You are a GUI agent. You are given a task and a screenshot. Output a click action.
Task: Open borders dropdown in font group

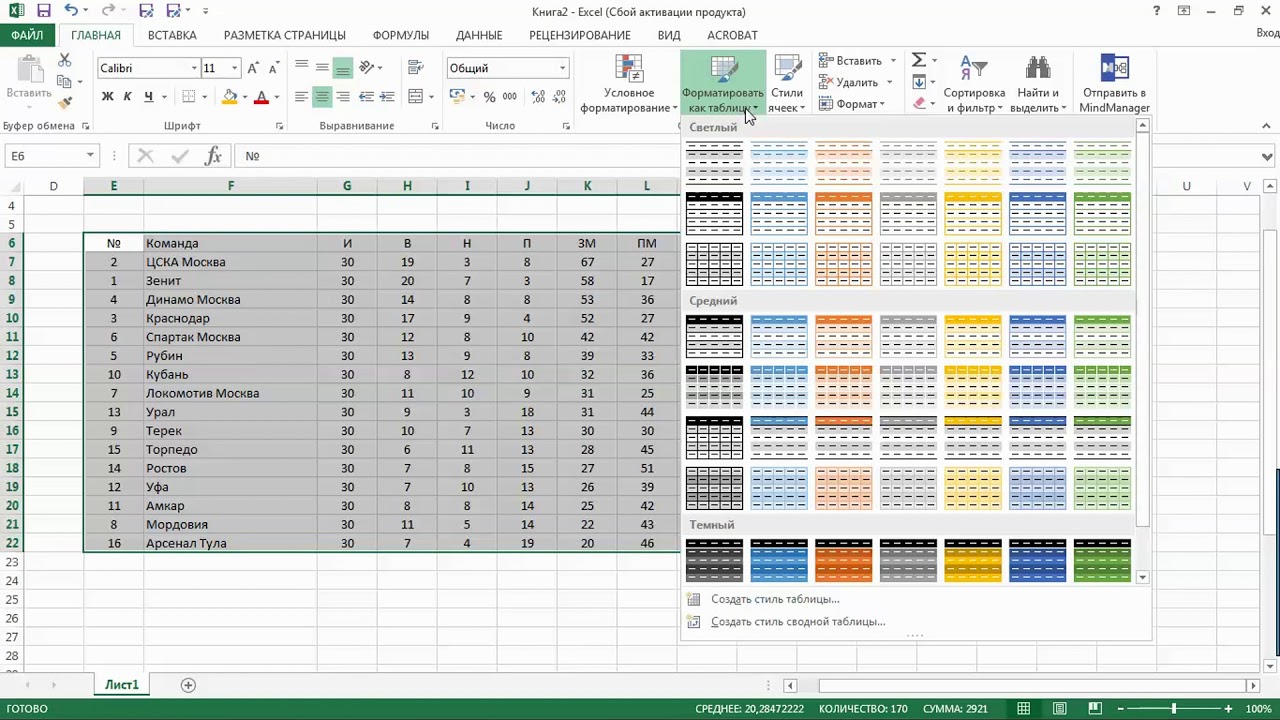tap(203, 97)
